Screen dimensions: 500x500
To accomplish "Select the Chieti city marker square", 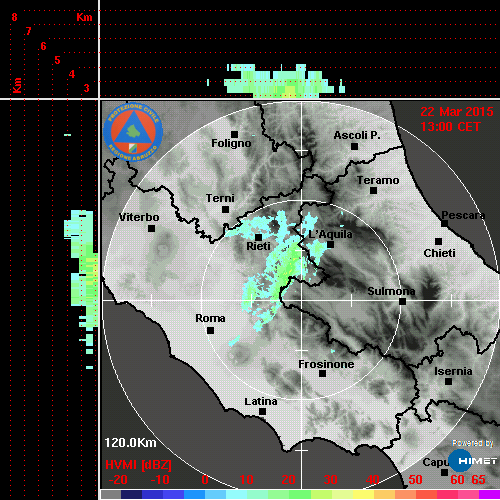I will [439, 241].
